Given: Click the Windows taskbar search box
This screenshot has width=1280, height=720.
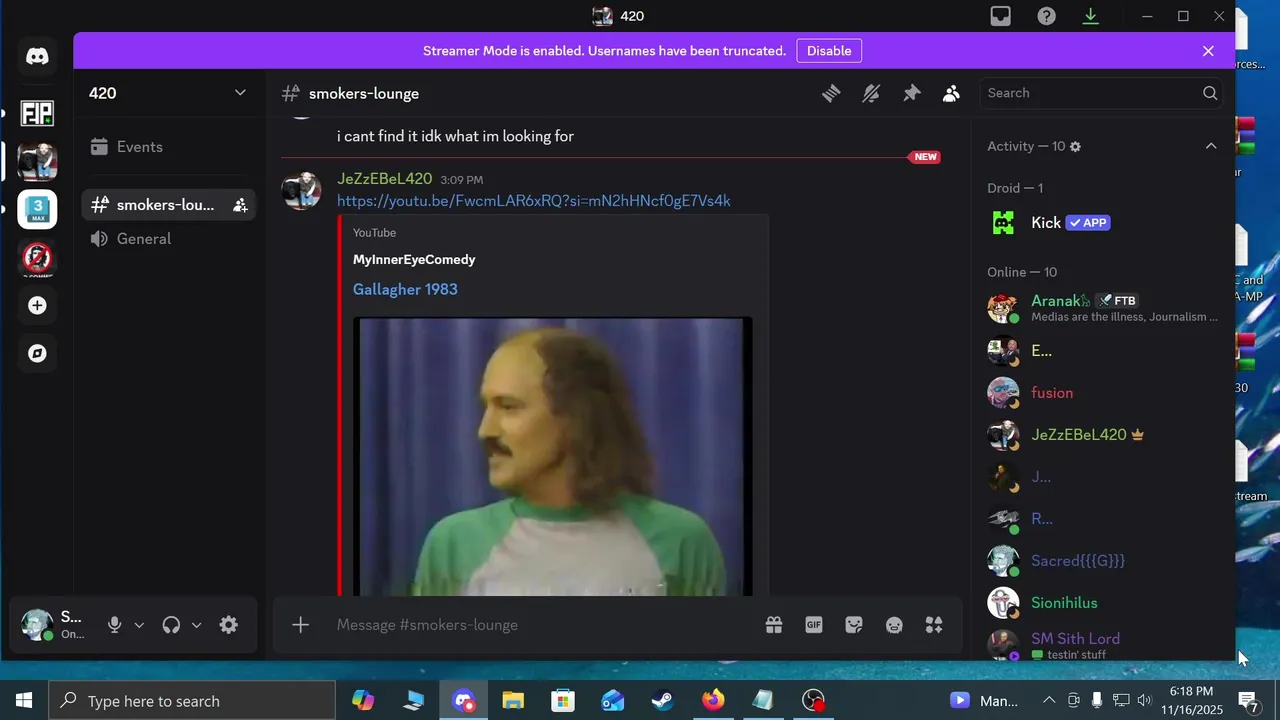Looking at the screenshot, I should tap(192, 701).
